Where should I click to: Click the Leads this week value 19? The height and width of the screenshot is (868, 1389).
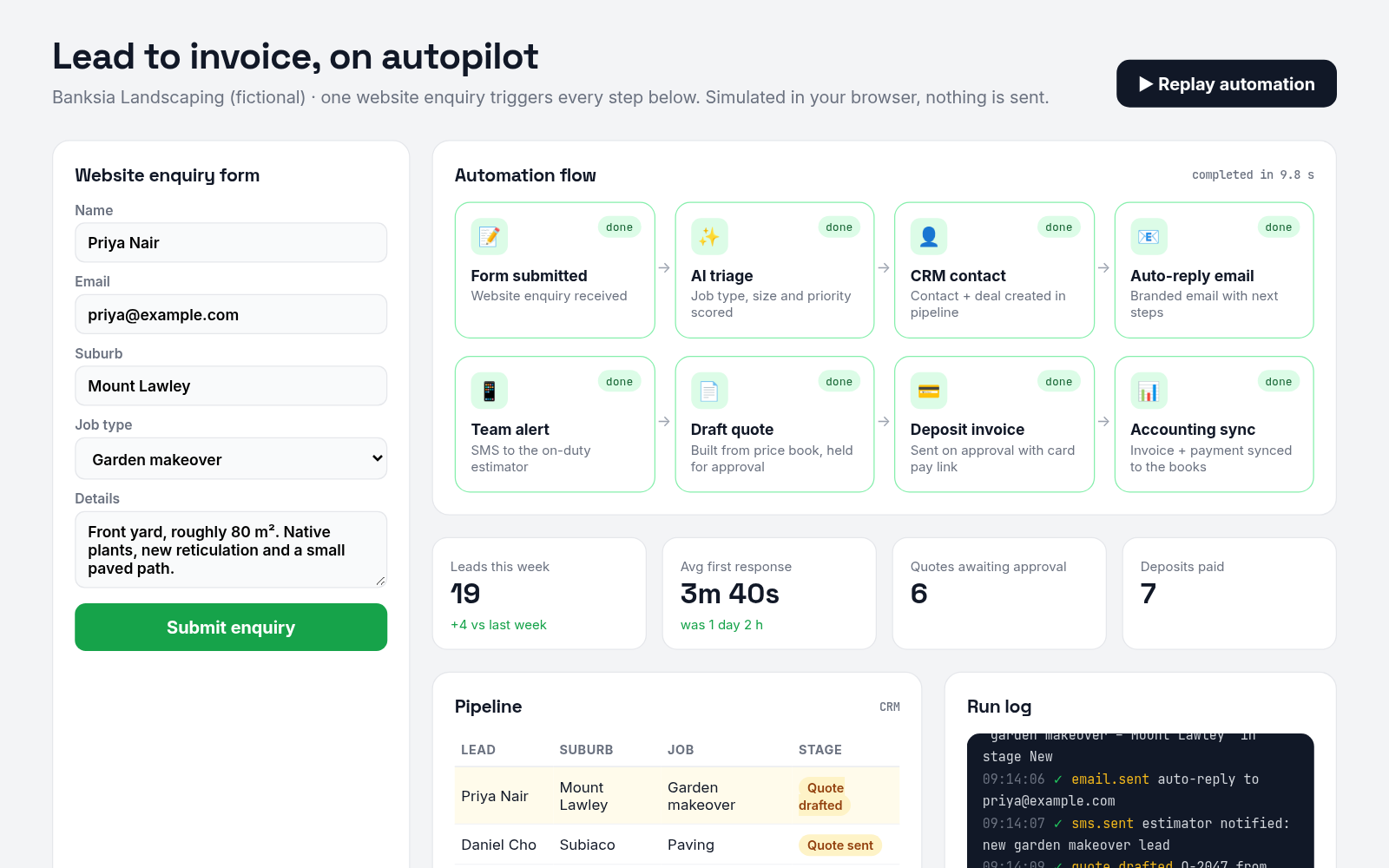[x=466, y=594]
